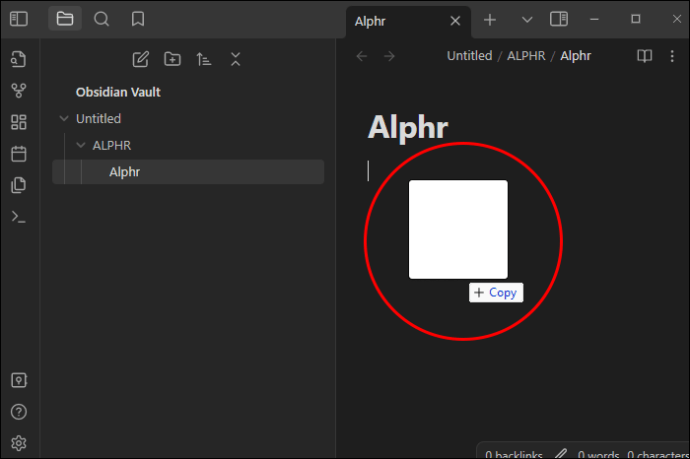This screenshot has height=459, width=690.
Task: Switch to reading view book icon
Action: point(644,56)
